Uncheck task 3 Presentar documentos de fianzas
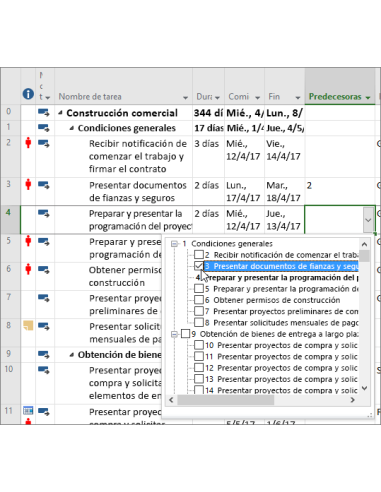 point(199,266)
